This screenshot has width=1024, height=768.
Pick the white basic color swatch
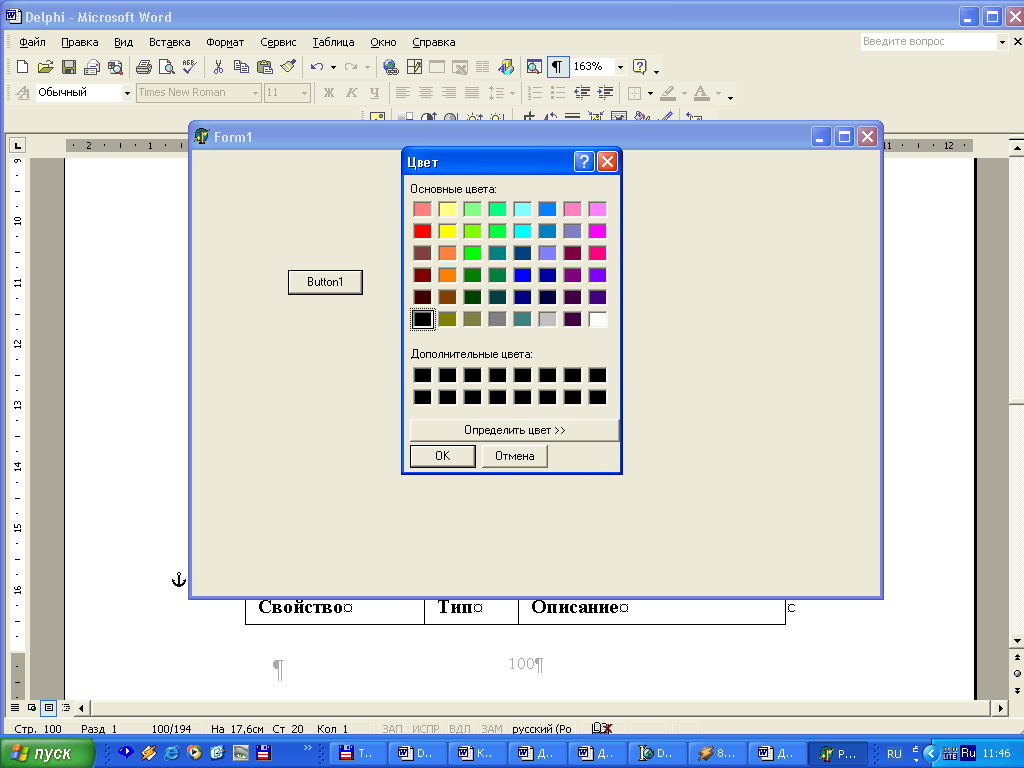pyautogui.click(x=598, y=319)
